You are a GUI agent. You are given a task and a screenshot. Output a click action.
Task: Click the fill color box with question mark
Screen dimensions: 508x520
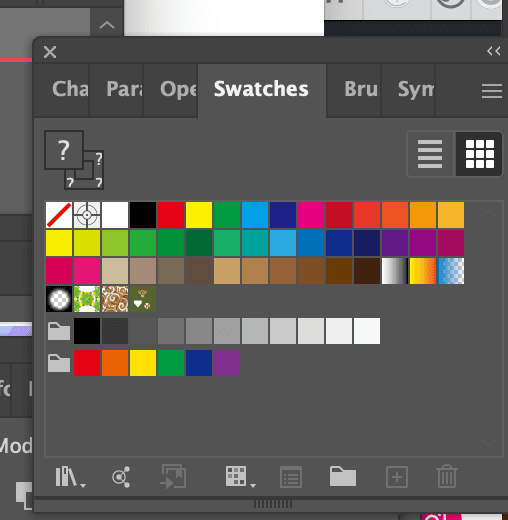[x=64, y=150]
